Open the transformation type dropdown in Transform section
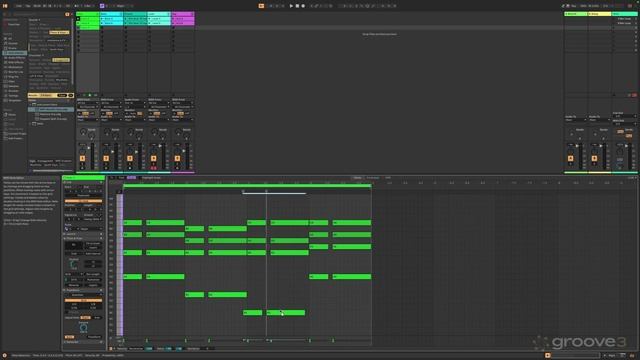This screenshot has height=360, width=640. (83, 295)
